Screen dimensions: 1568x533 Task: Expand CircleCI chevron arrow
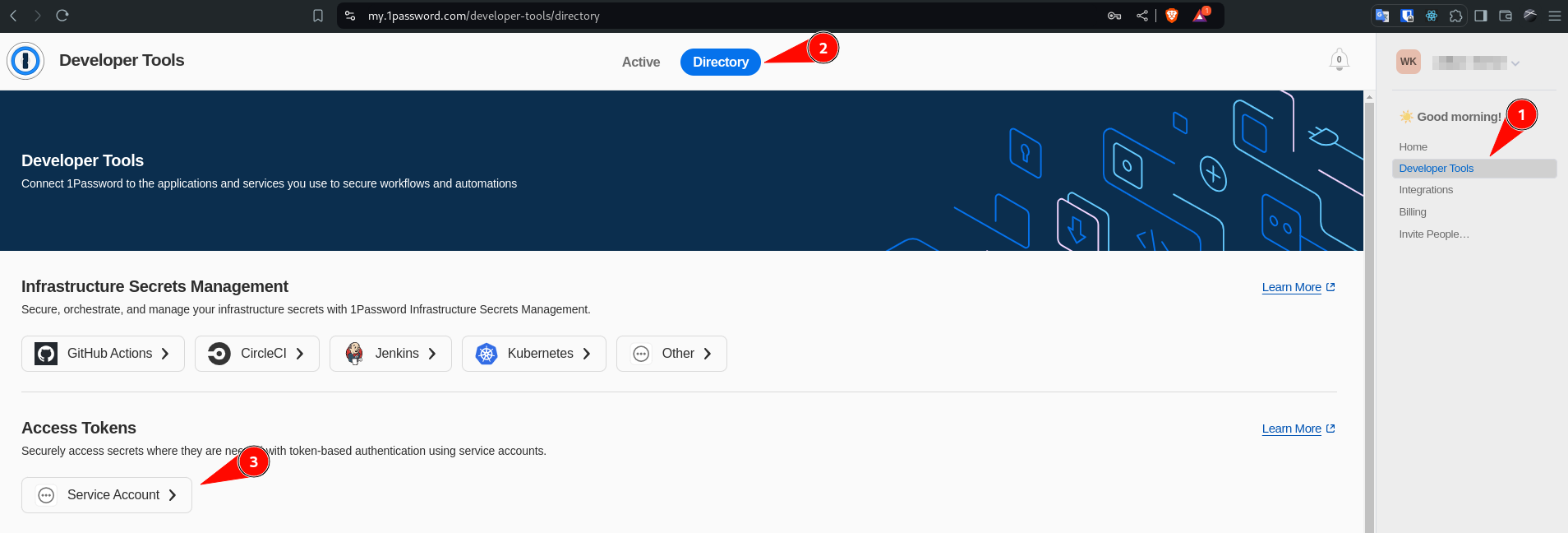300,354
